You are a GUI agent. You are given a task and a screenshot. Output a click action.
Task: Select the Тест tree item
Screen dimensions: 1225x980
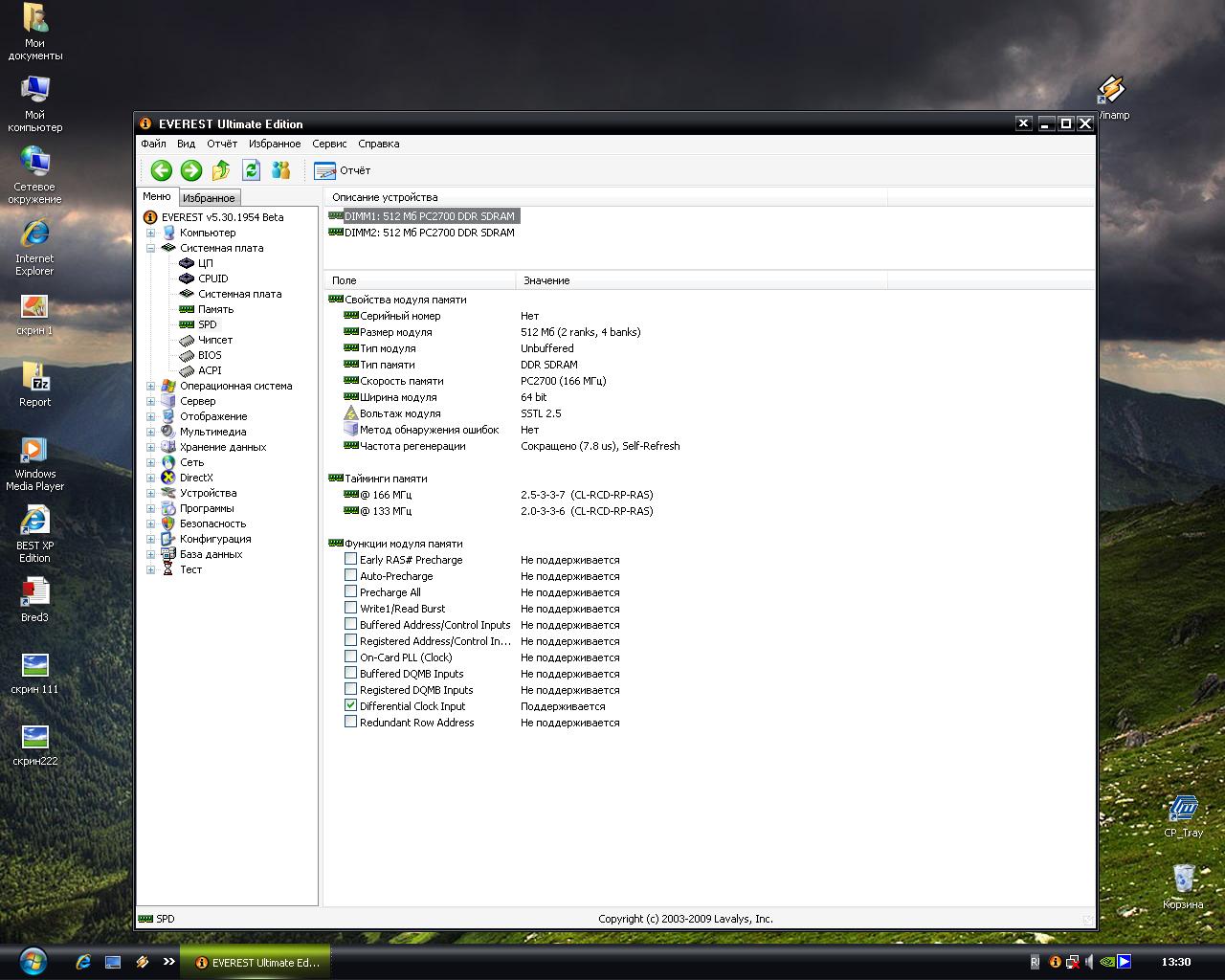point(190,569)
